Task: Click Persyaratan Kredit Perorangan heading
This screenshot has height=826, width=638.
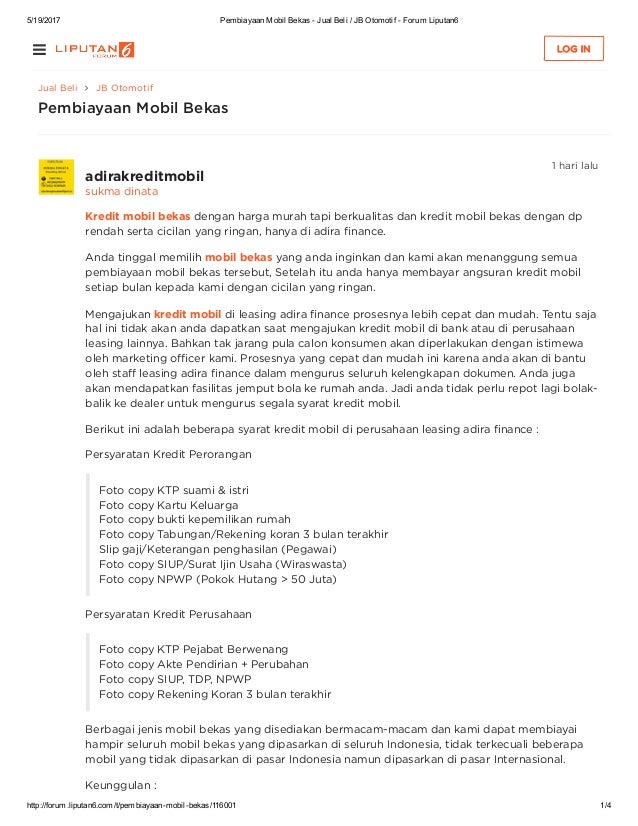Action: pyautogui.click(x=168, y=454)
